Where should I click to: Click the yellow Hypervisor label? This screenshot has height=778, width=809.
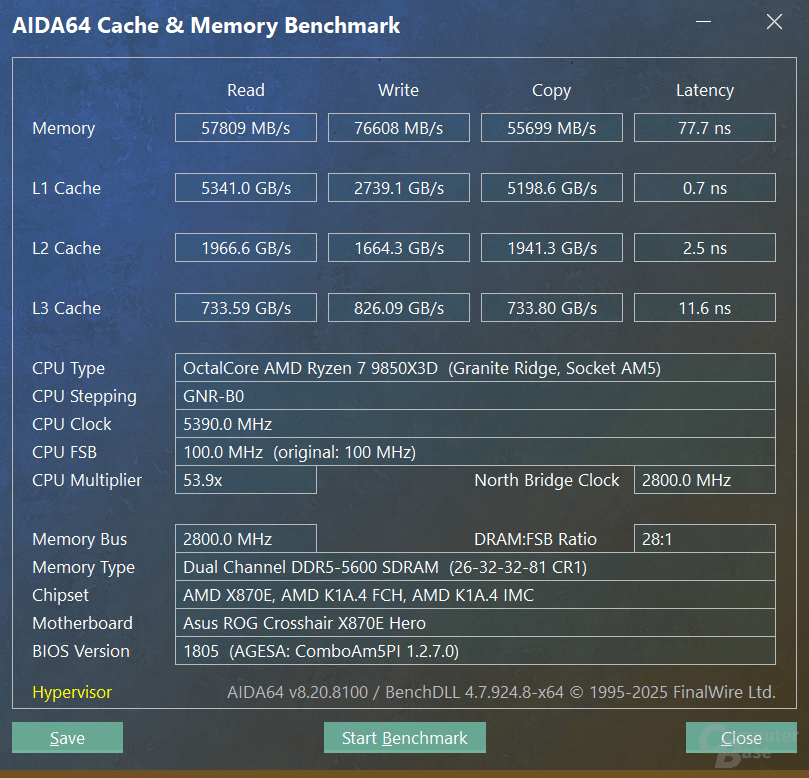pyautogui.click(x=72, y=692)
